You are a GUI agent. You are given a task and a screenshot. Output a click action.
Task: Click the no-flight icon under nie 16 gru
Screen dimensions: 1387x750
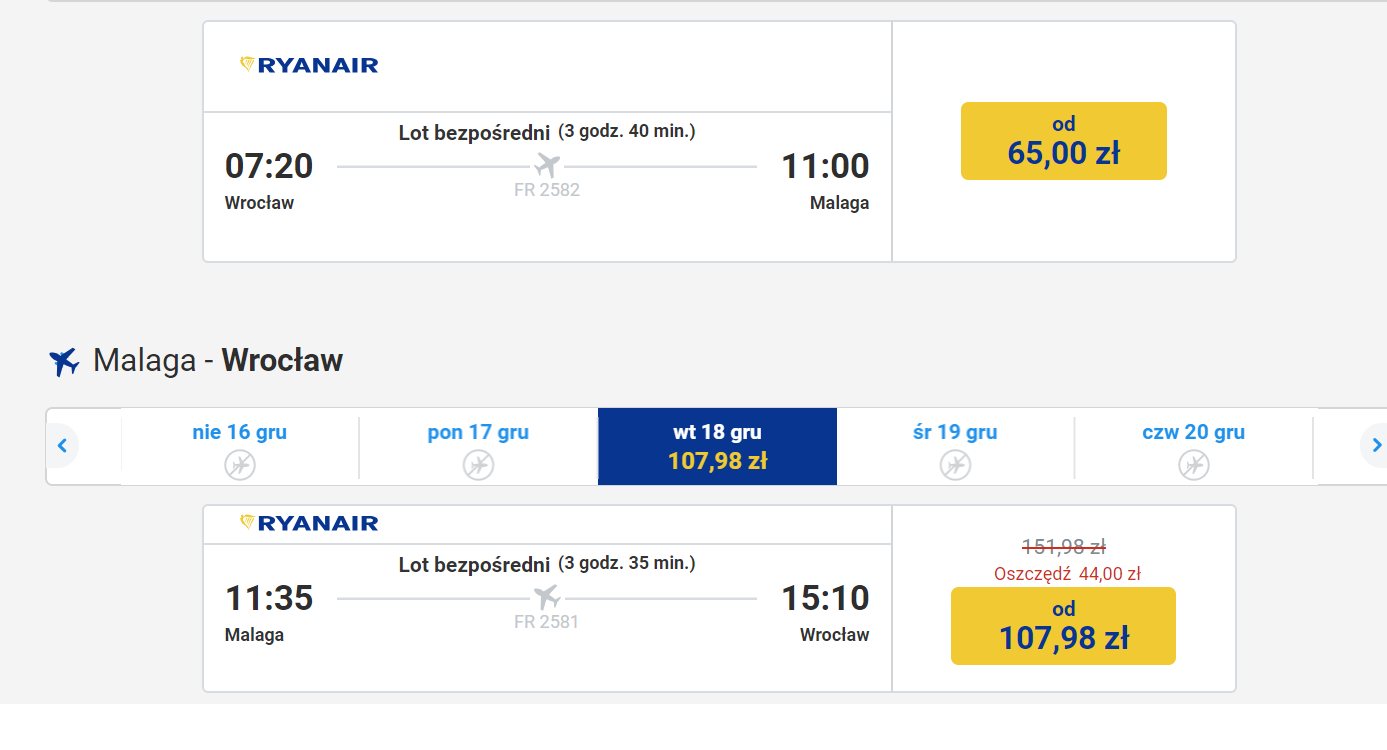click(240, 465)
